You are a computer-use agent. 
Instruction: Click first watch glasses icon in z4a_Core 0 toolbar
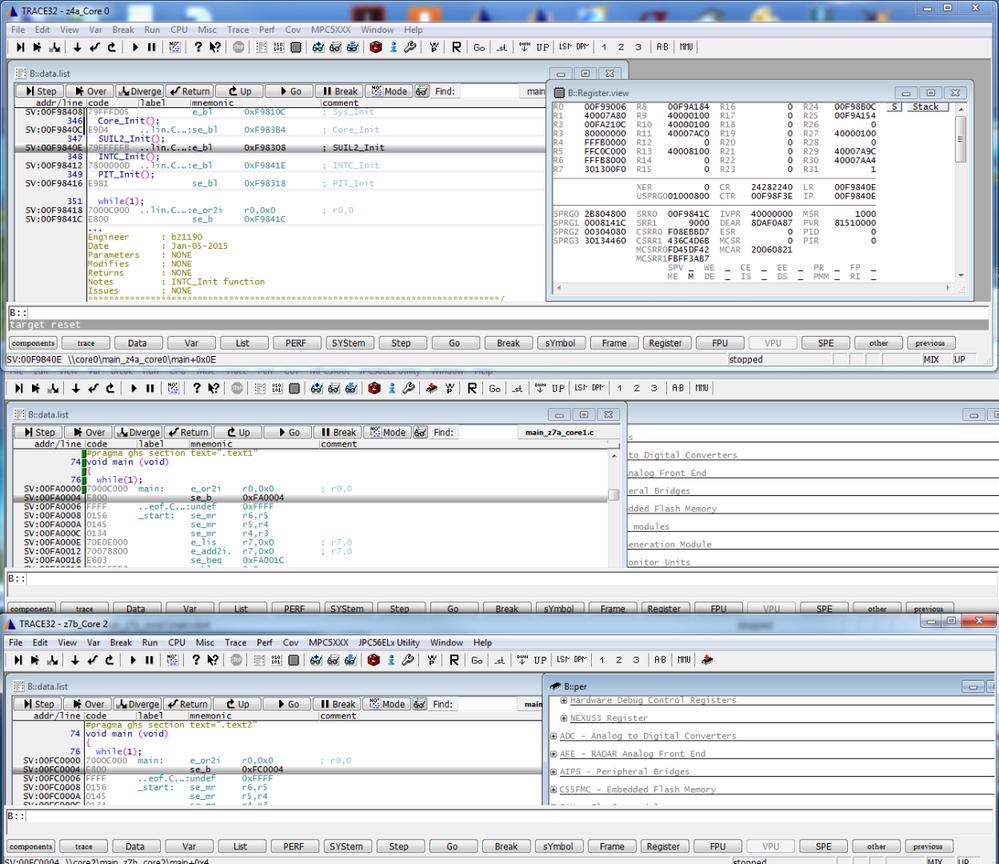319,47
